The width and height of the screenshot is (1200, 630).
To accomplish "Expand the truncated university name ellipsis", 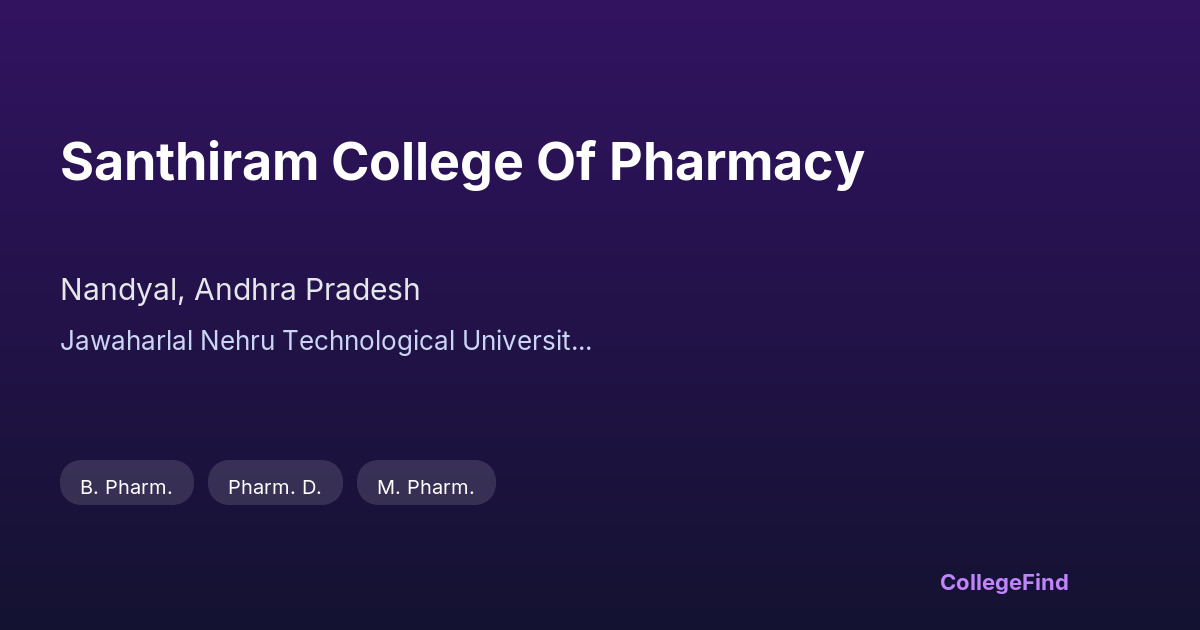I will coord(581,341).
